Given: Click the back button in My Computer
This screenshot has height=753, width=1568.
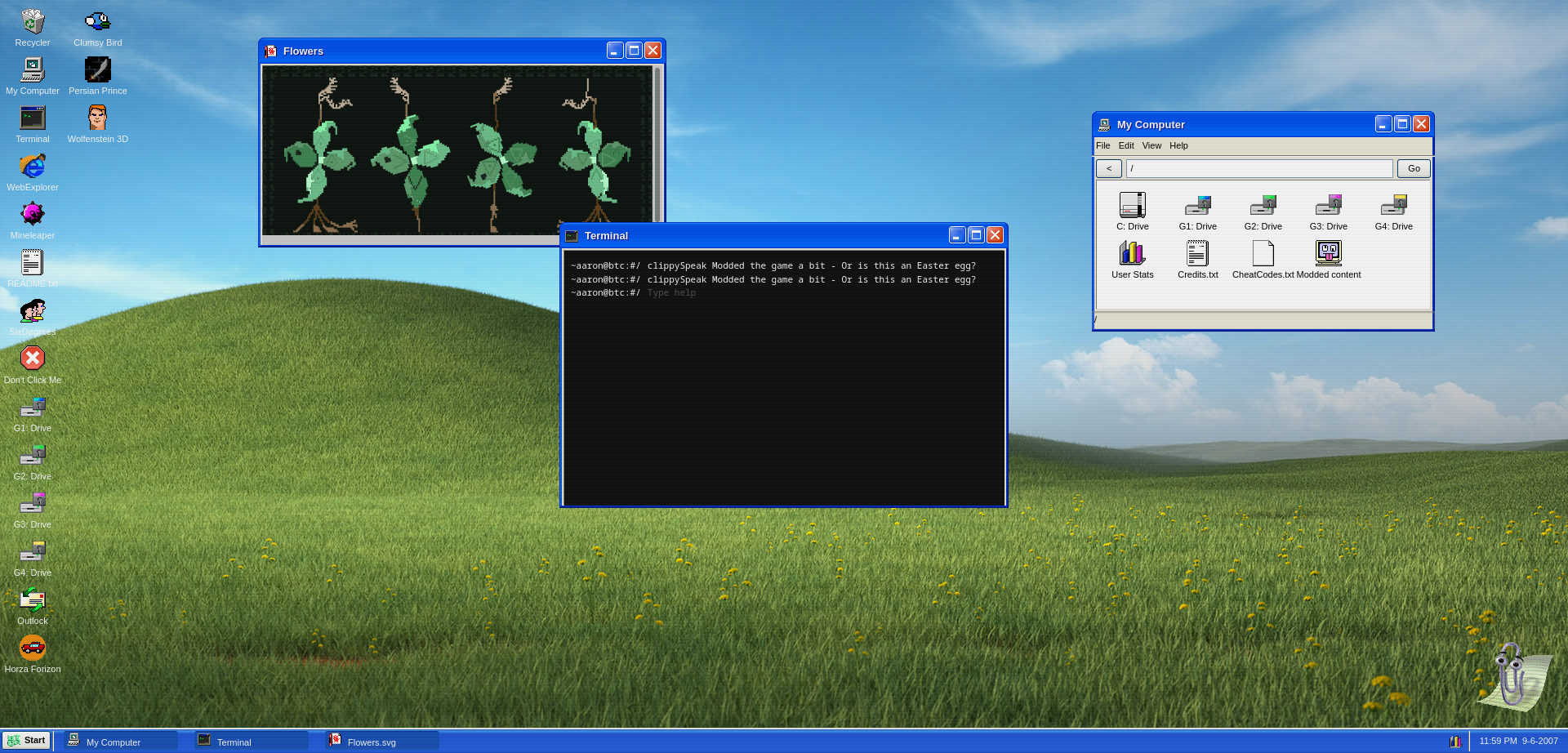Looking at the screenshot, I should pos(1109,168).
